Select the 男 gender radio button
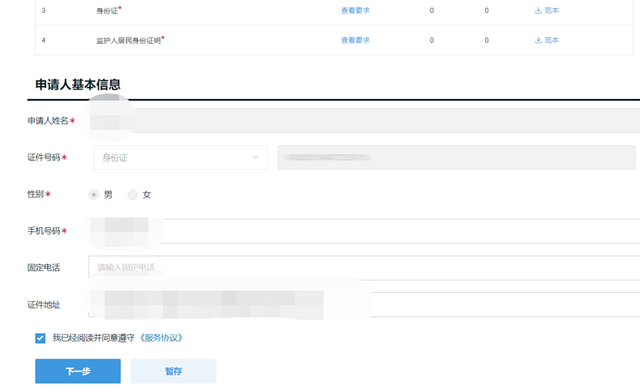640x392 pixels. pos(93,195)
